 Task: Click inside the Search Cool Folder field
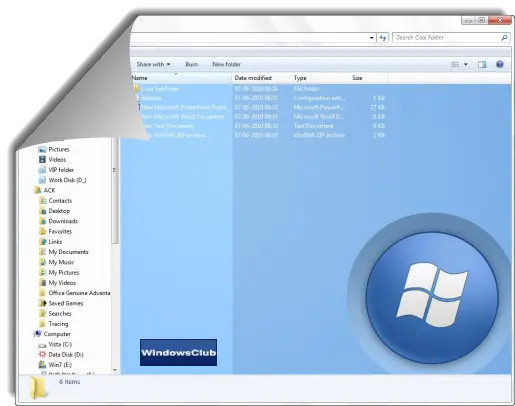pos(451,38)
